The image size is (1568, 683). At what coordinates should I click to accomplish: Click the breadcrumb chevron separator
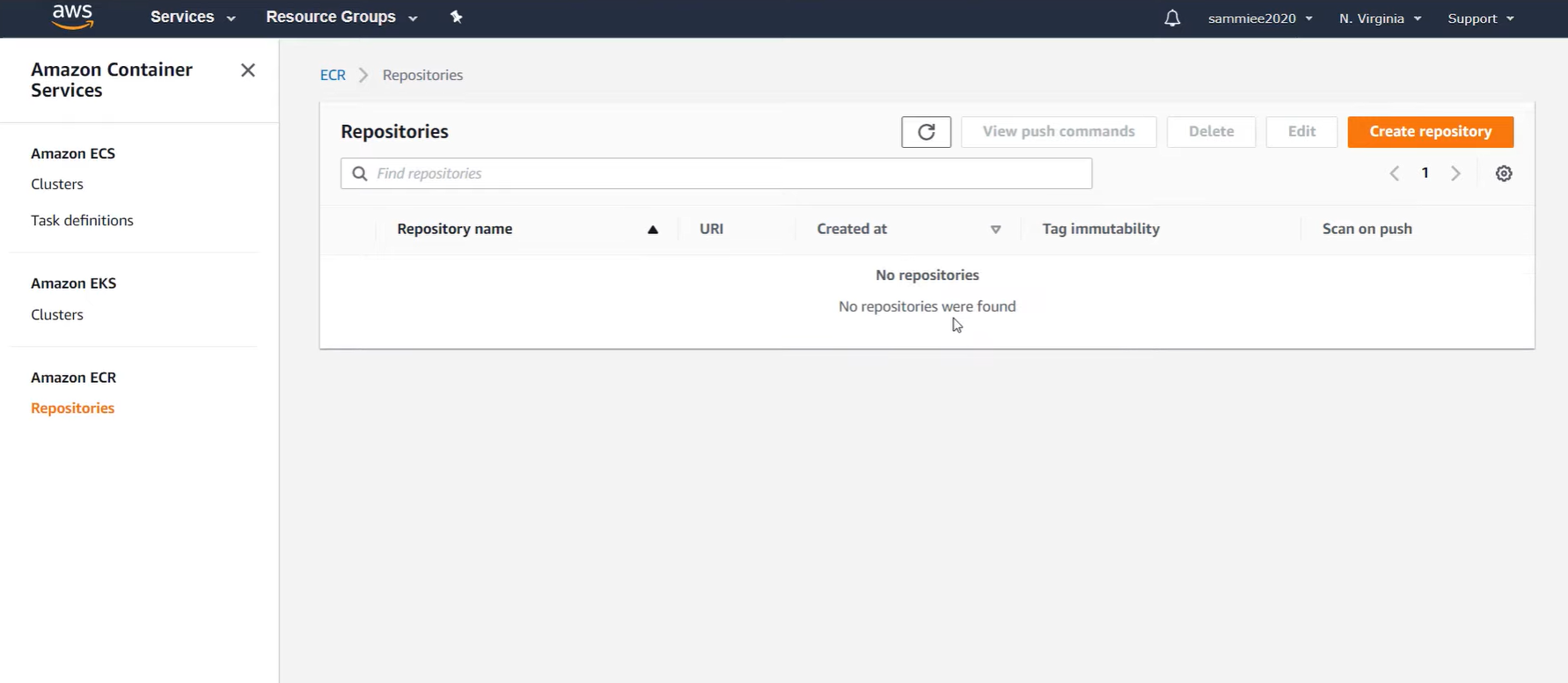pyautogui.click(x=363, y=75)
